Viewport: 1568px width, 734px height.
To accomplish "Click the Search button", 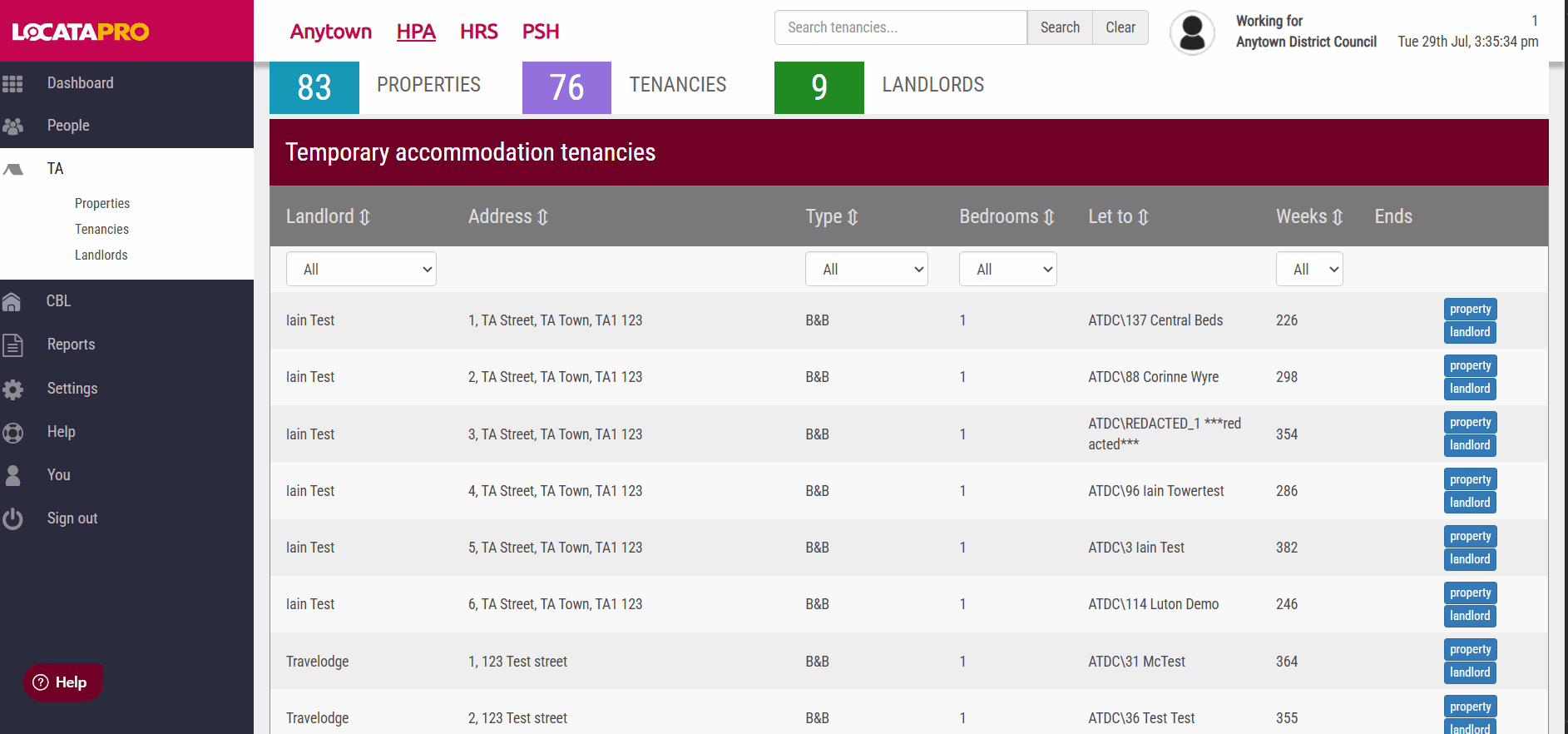I will (x=1060, y=27).
